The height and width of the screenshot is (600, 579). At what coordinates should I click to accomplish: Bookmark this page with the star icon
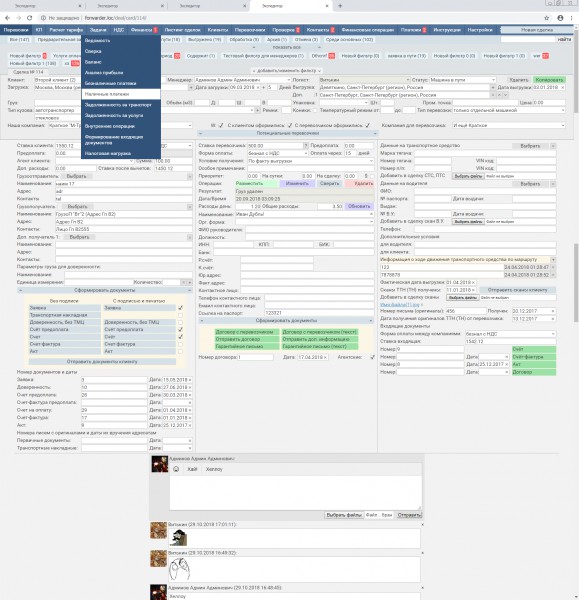pyautogui.click(x=546, y=18)
